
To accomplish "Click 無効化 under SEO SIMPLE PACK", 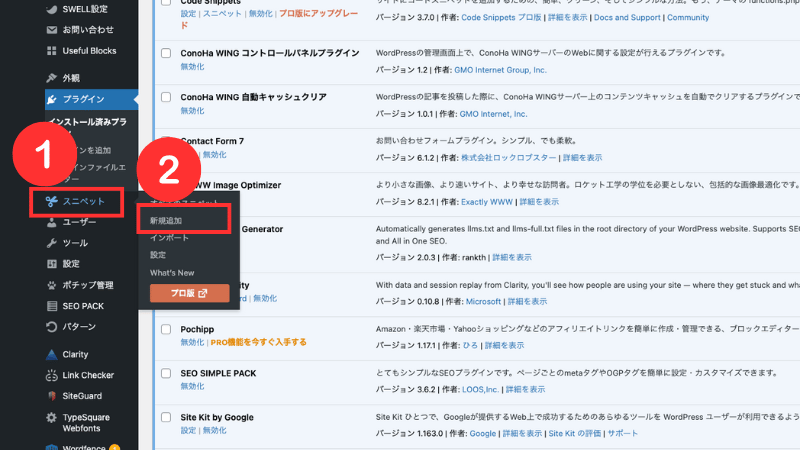I will point(192,386).
